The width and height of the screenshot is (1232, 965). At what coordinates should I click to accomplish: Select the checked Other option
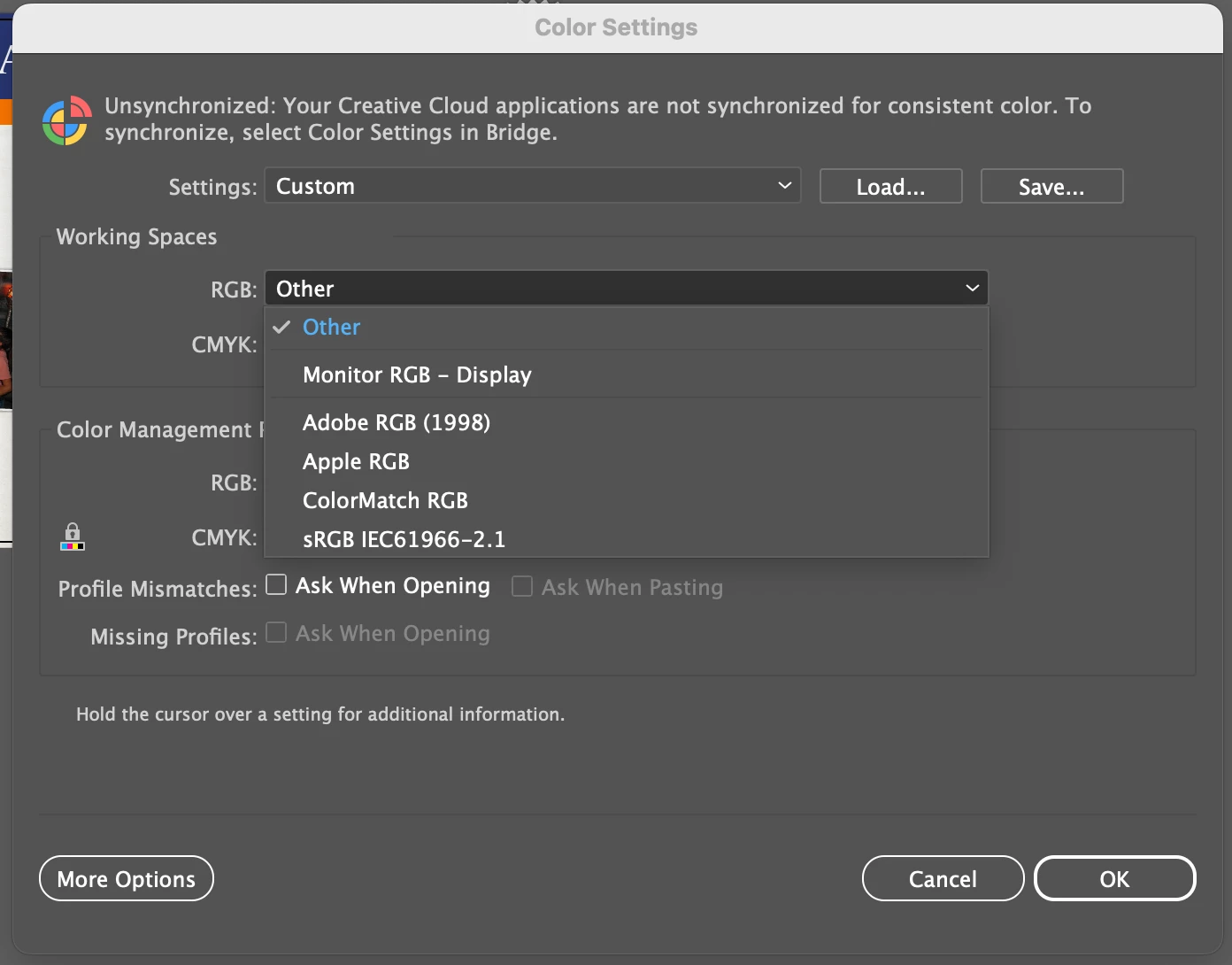tap(626, 328)
